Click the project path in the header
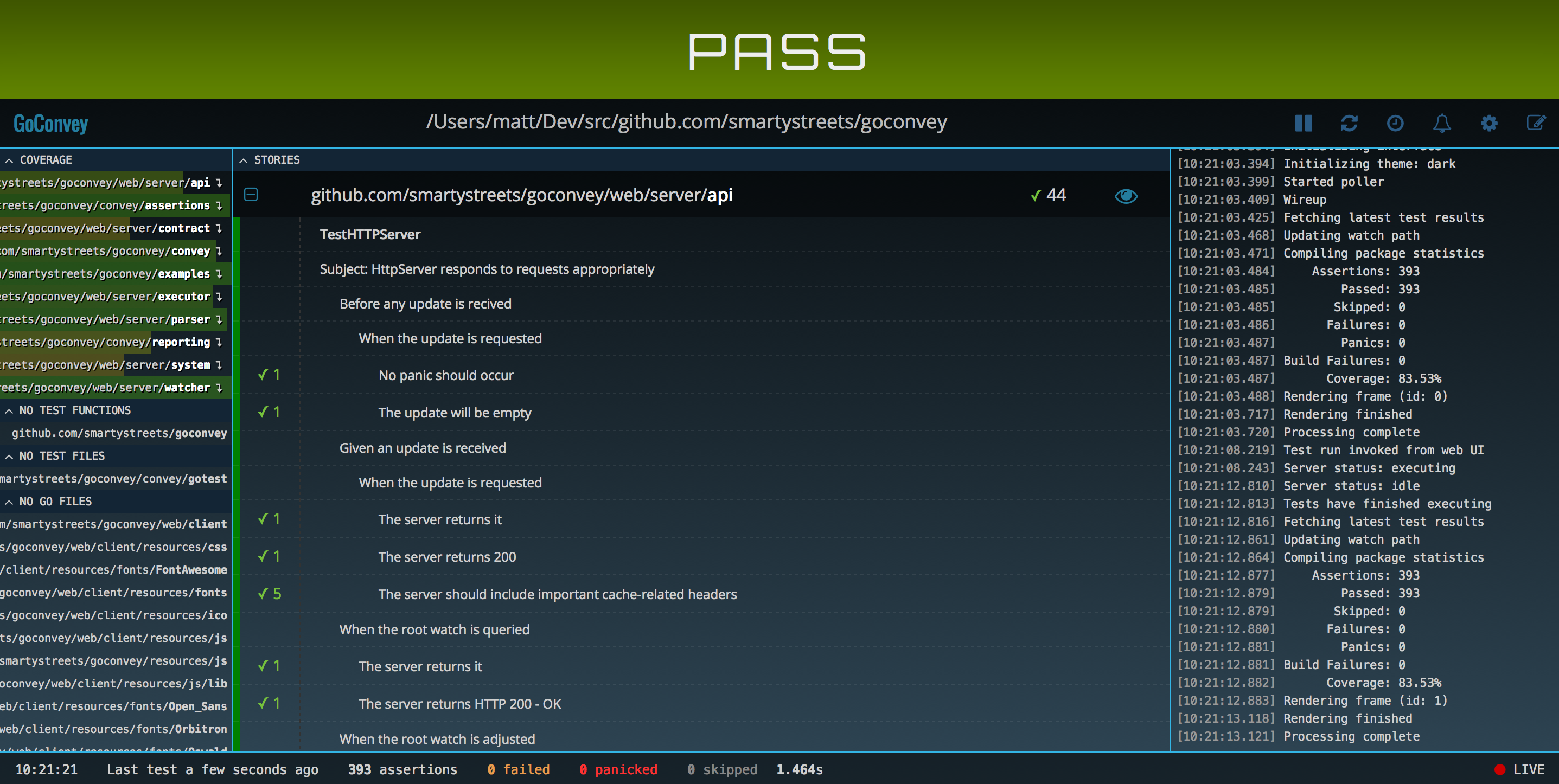This screenshot has height=784, width=1559. tap(686, 122)
